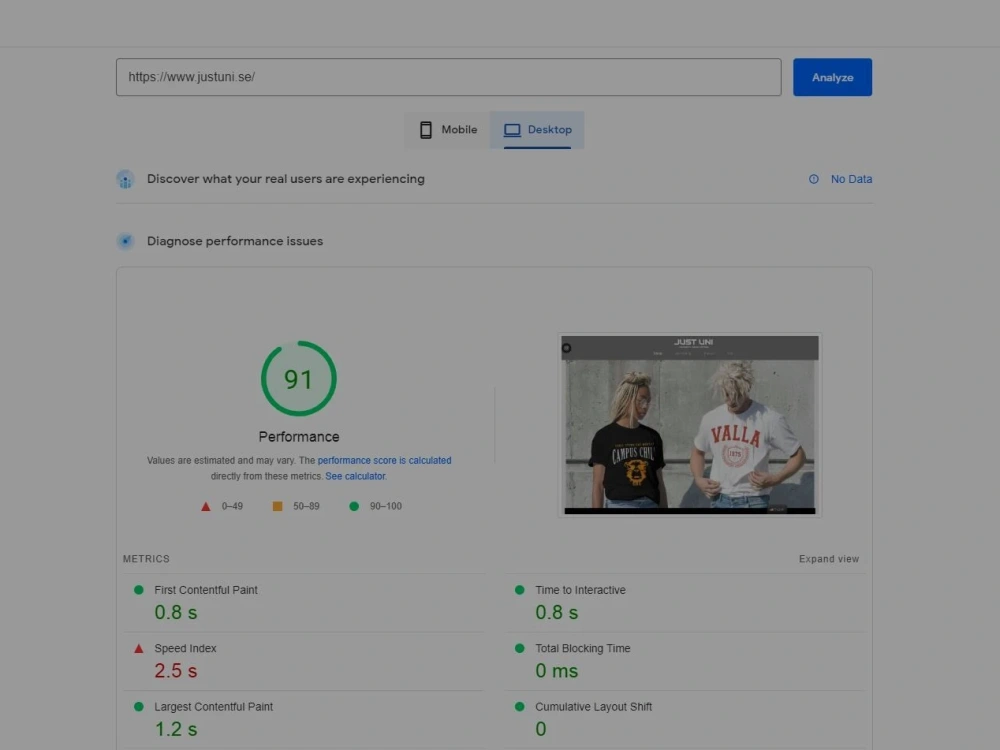Screen dimensions: 1000x750
Task: Click the Total Blocking Time label
Action: [582, 649]
